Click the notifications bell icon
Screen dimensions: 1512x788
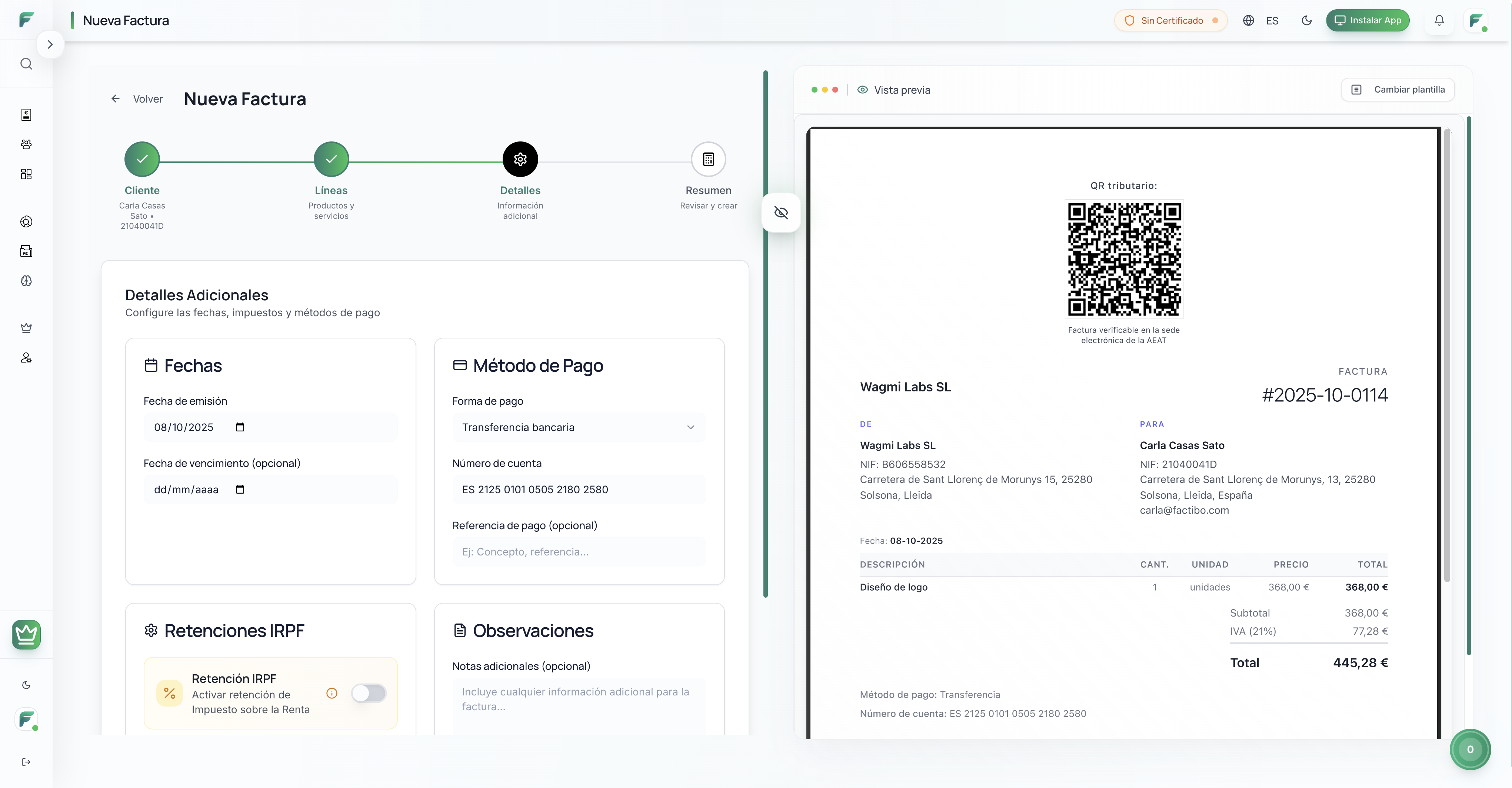pyautogui.click(x=1439, y=20)
